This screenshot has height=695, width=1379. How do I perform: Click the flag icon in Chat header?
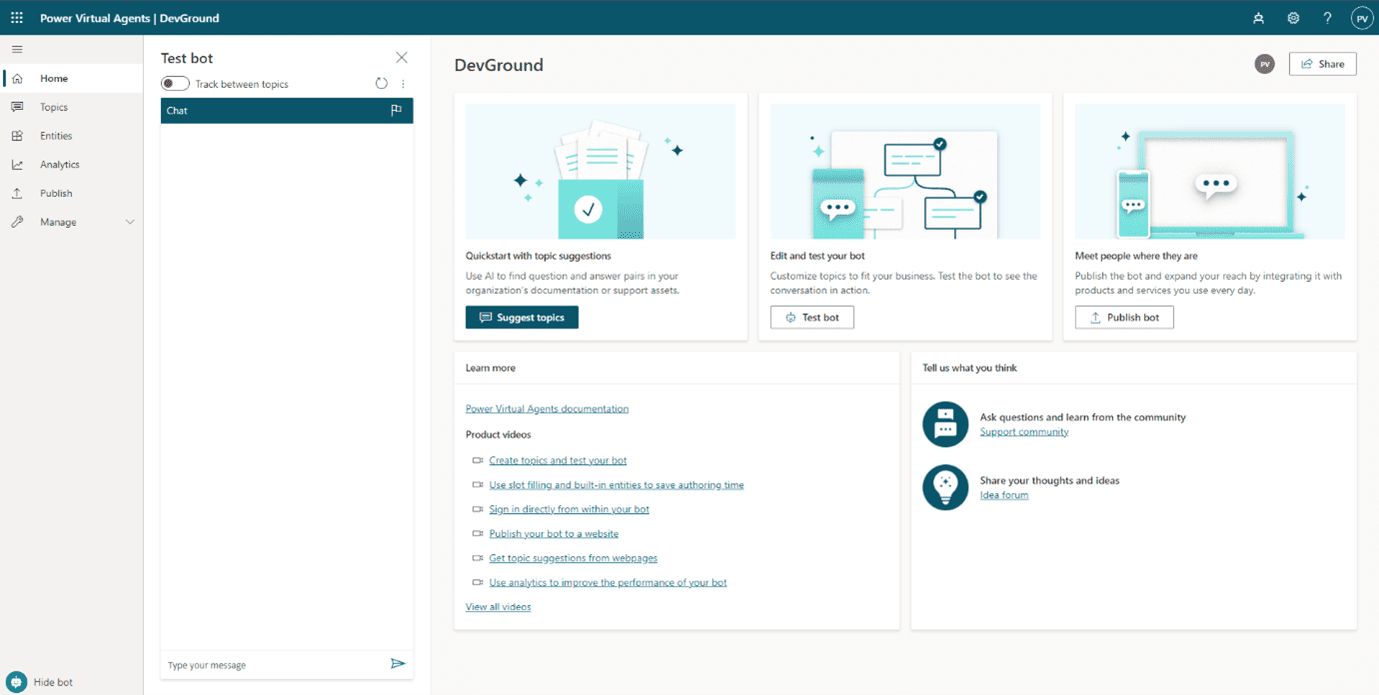click(396, 110)
